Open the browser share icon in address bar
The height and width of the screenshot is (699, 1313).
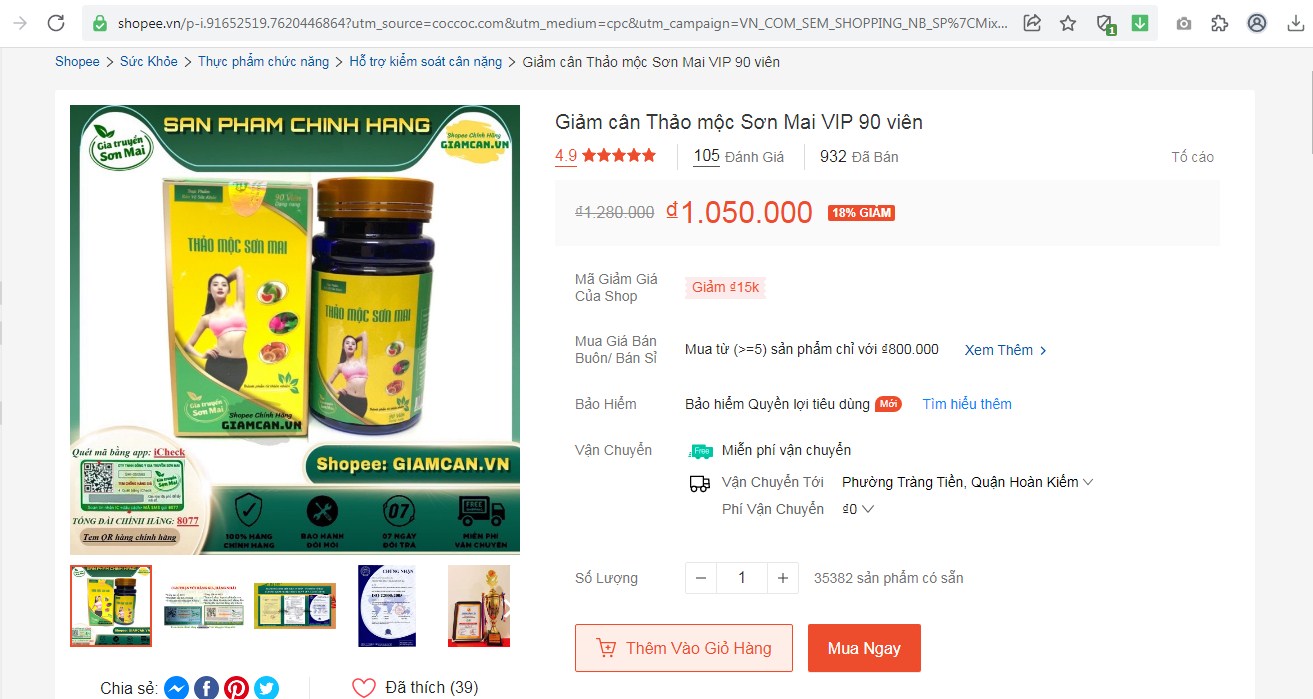click(1033, 23)
